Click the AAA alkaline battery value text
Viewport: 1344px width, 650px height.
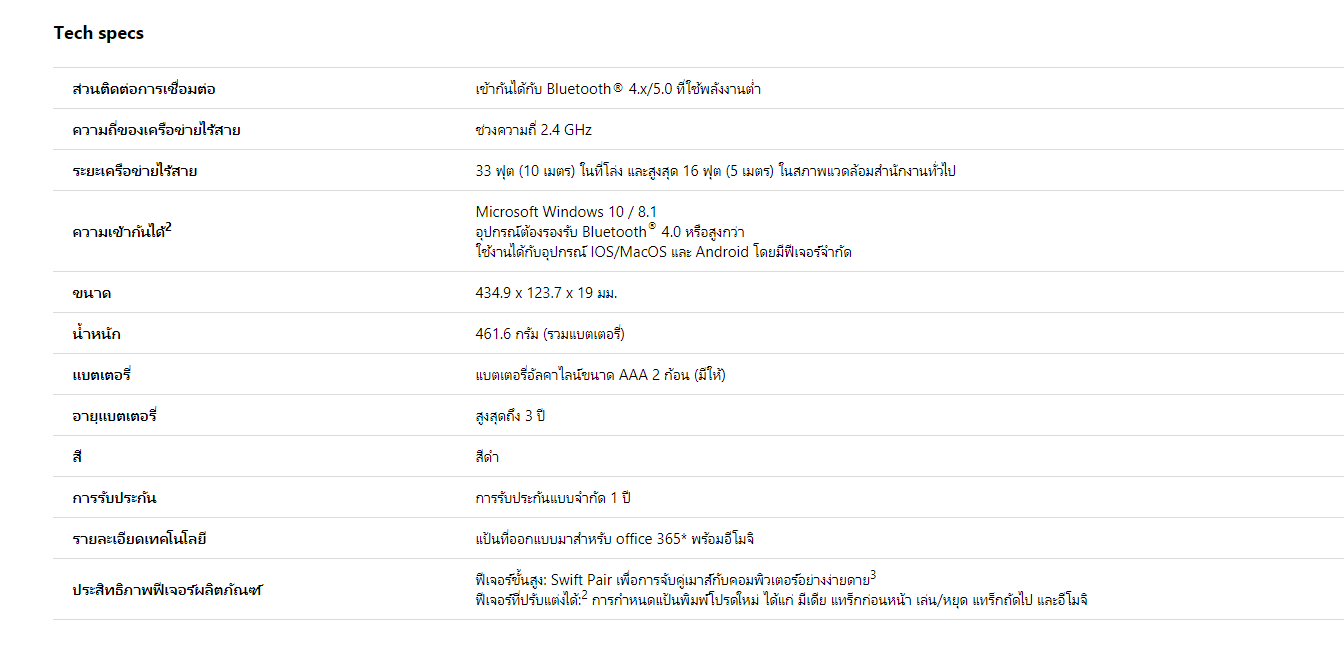600,375
